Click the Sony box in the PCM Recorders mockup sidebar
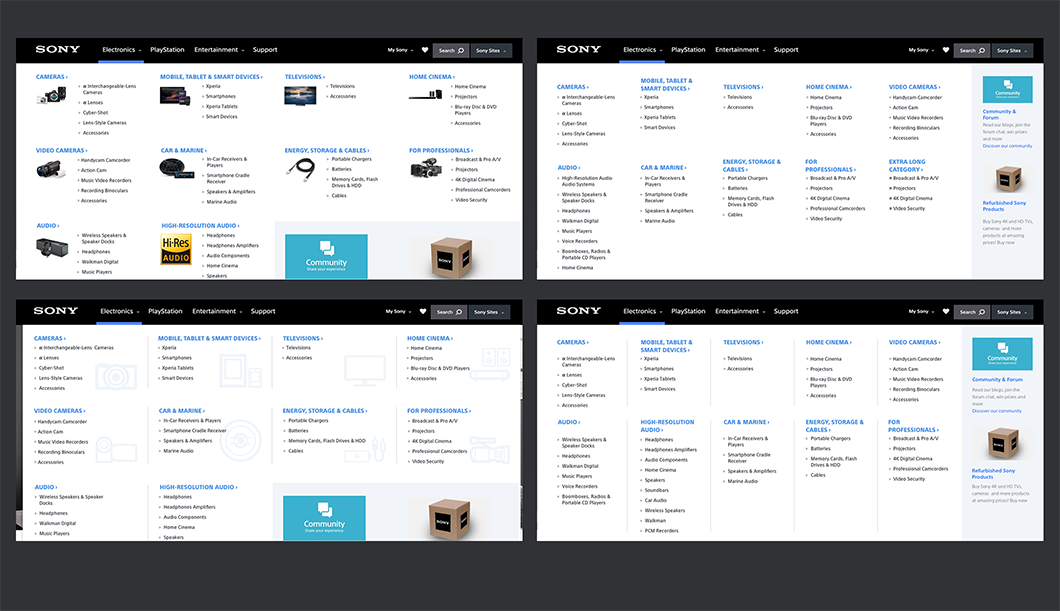1060x611 pixels. [1002, 444]
